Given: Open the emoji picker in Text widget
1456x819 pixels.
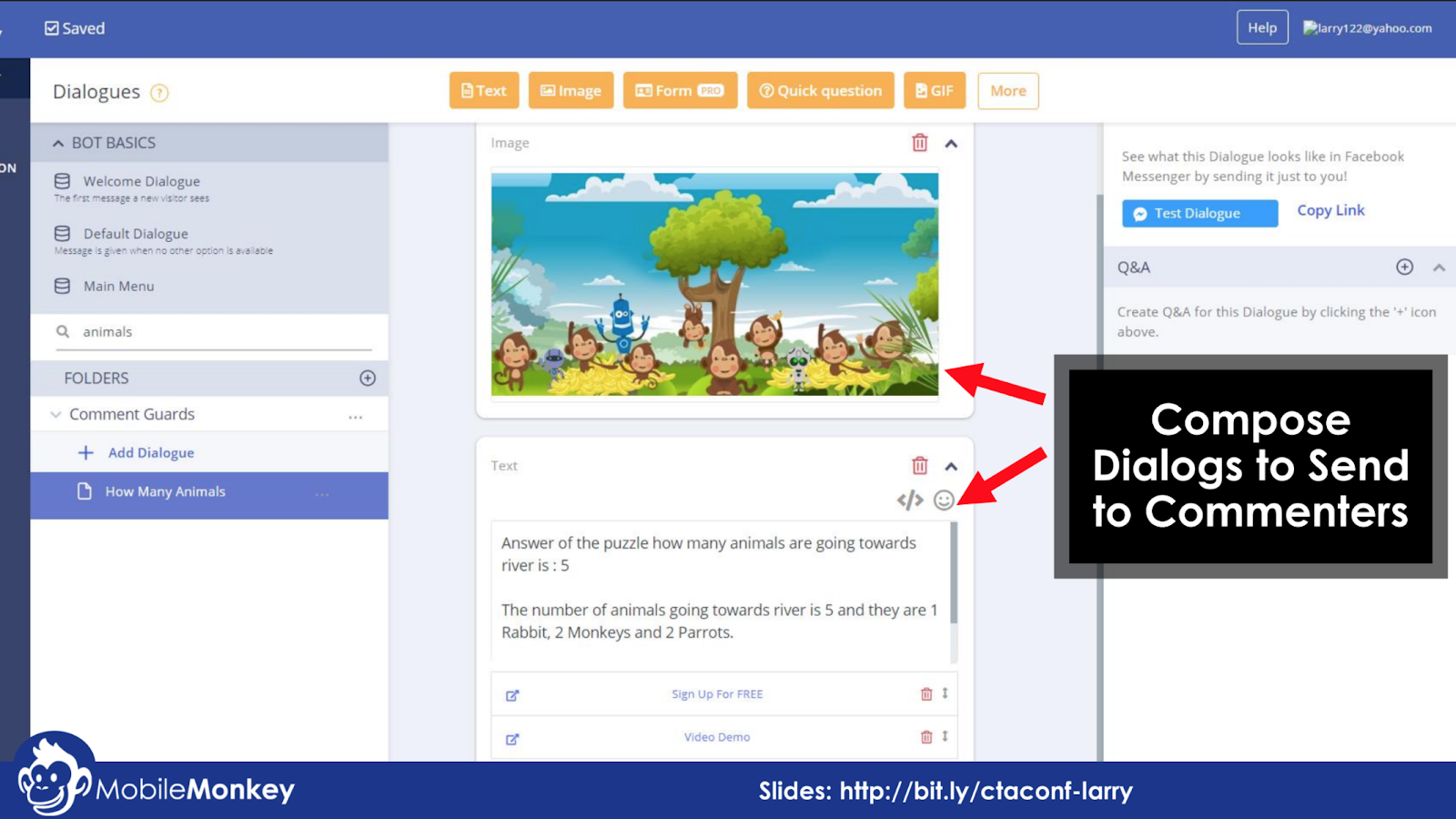Looking at the screenshot, I should pos(945,500).
